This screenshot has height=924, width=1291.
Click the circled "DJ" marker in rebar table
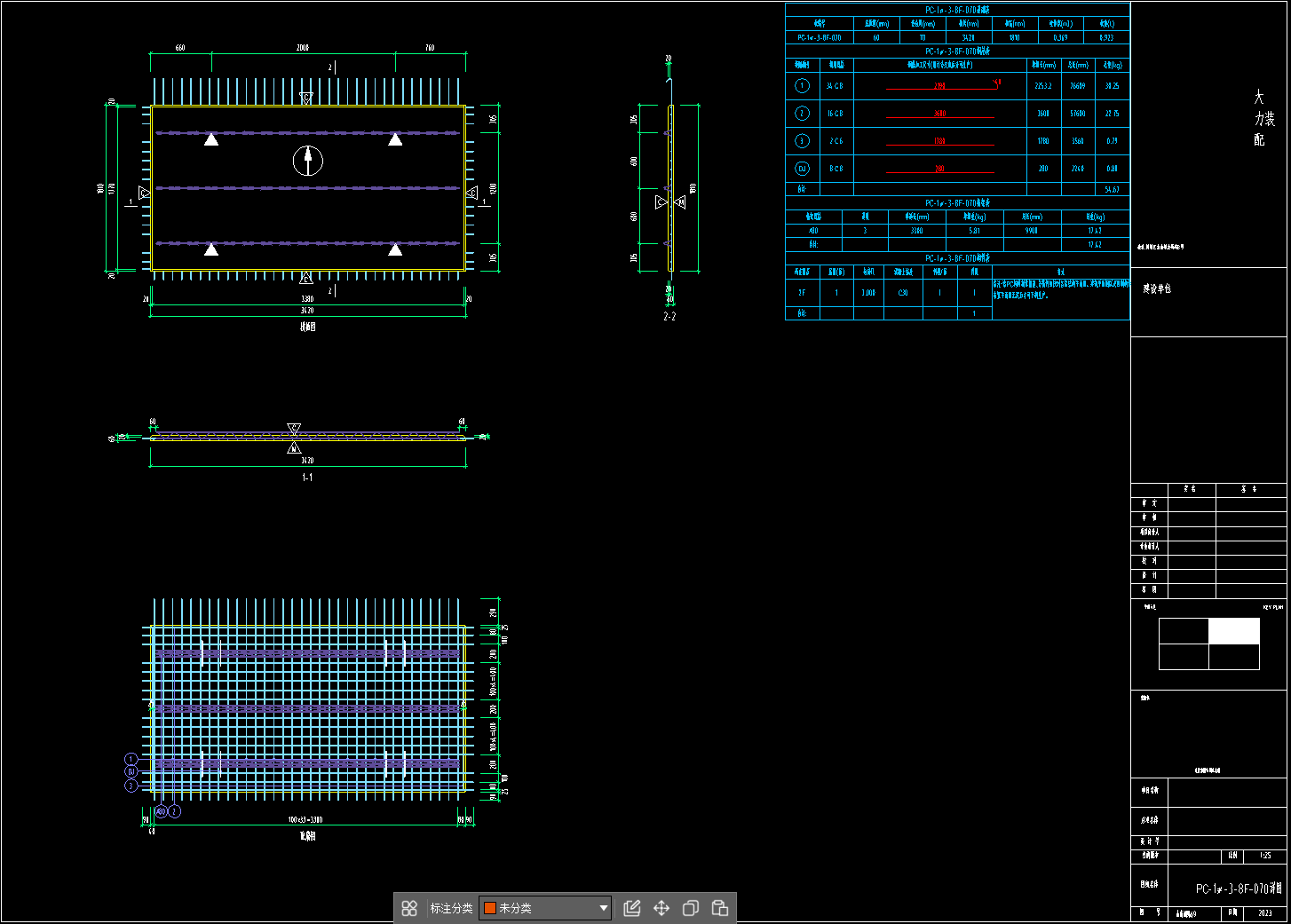pyautogui.click(x=802, y=168)
